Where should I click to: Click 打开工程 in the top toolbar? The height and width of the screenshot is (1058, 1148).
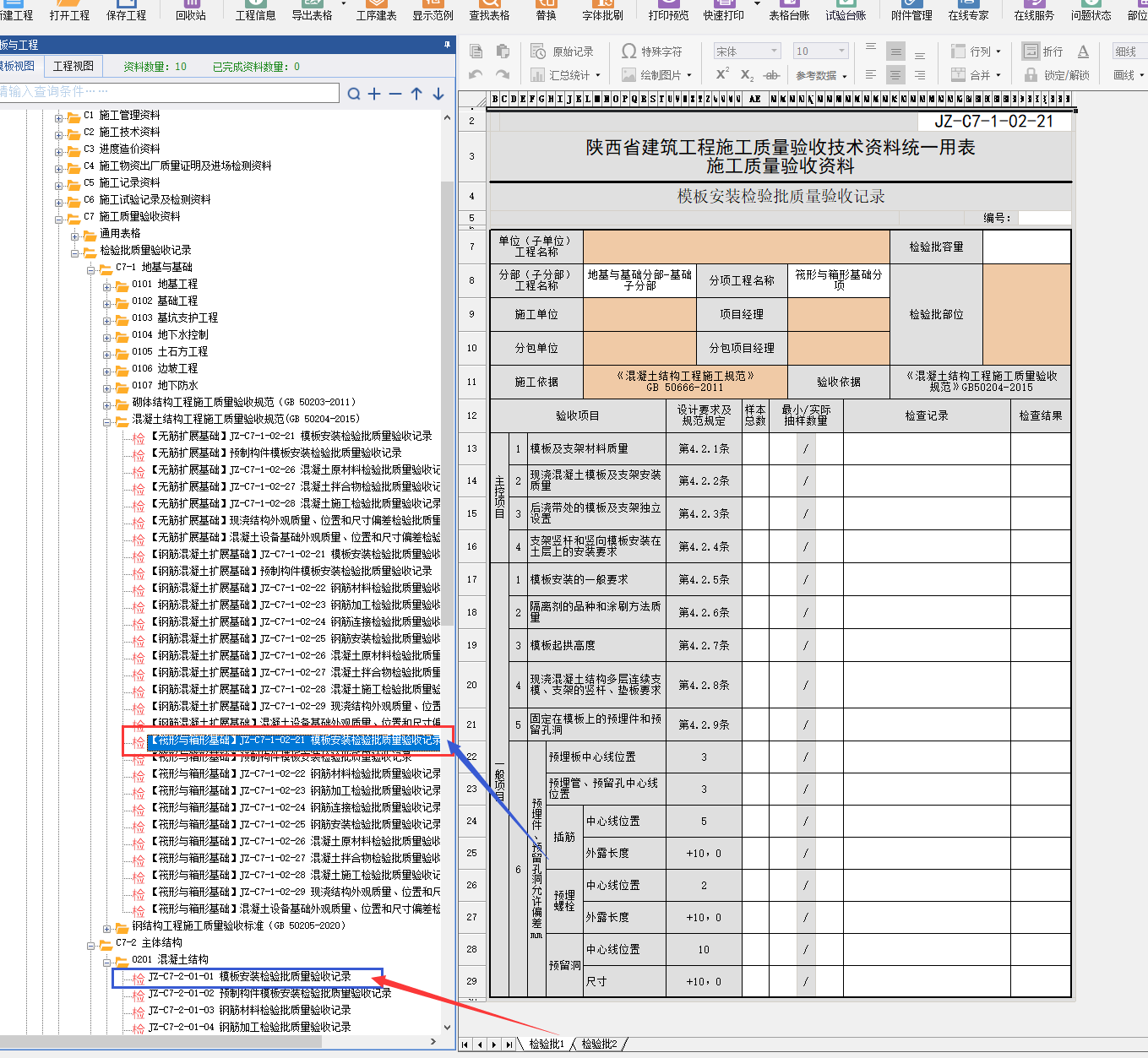point(69,11)
